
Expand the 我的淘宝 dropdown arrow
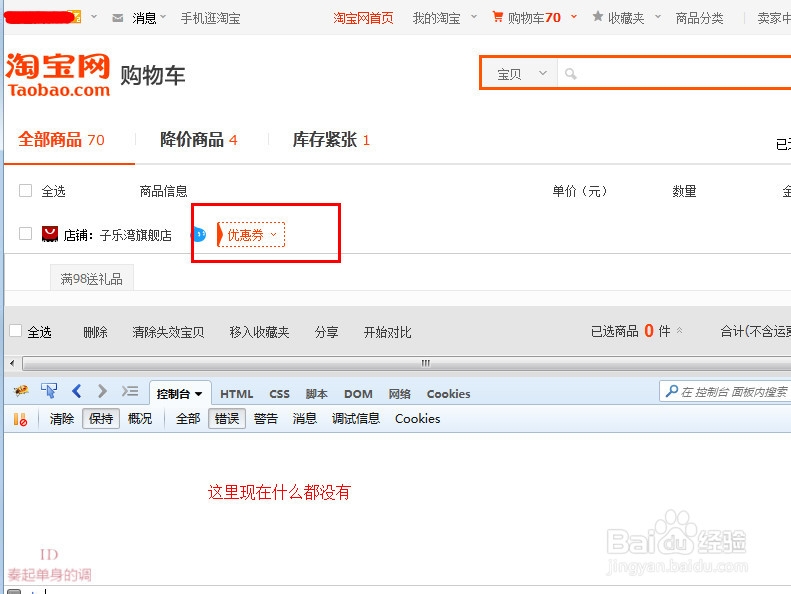point(474,17)
